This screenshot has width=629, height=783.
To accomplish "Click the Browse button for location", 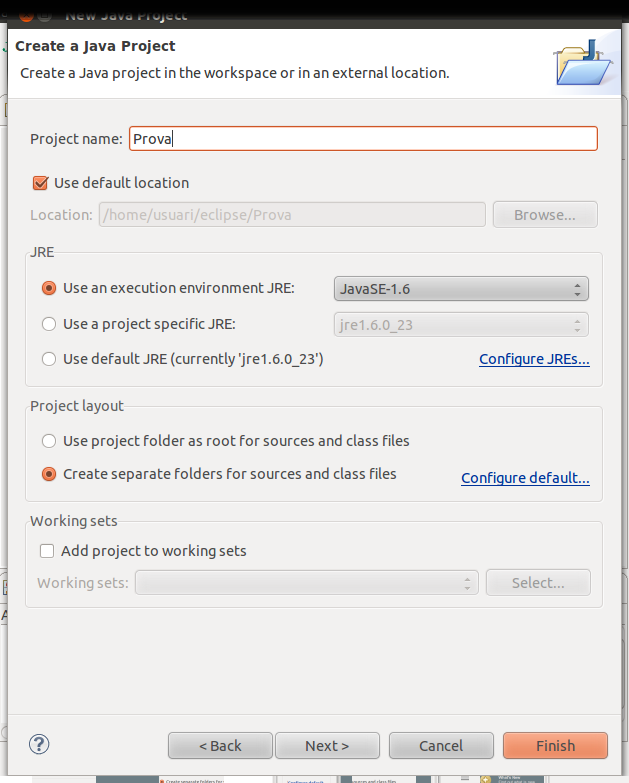I will click(x=544, y=215).
